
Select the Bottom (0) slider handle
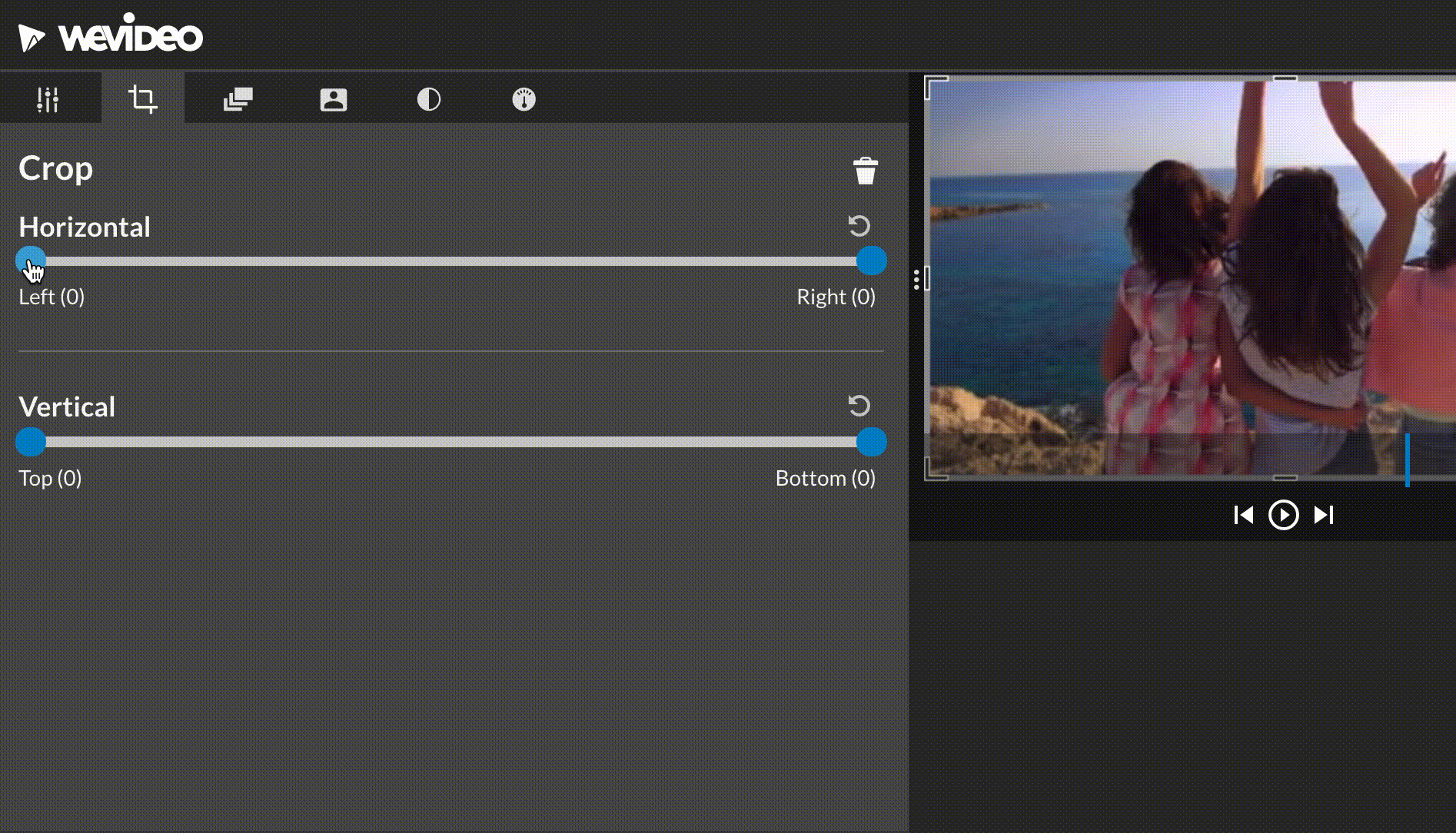pyautogui.click(x=872, y=442)
